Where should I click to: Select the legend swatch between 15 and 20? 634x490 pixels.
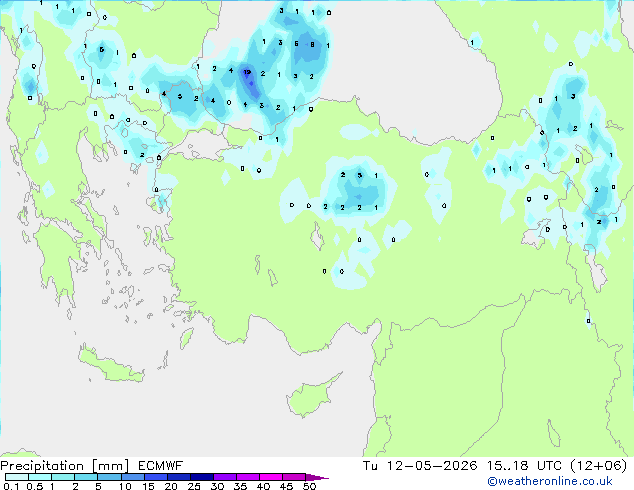click(156, 477)
